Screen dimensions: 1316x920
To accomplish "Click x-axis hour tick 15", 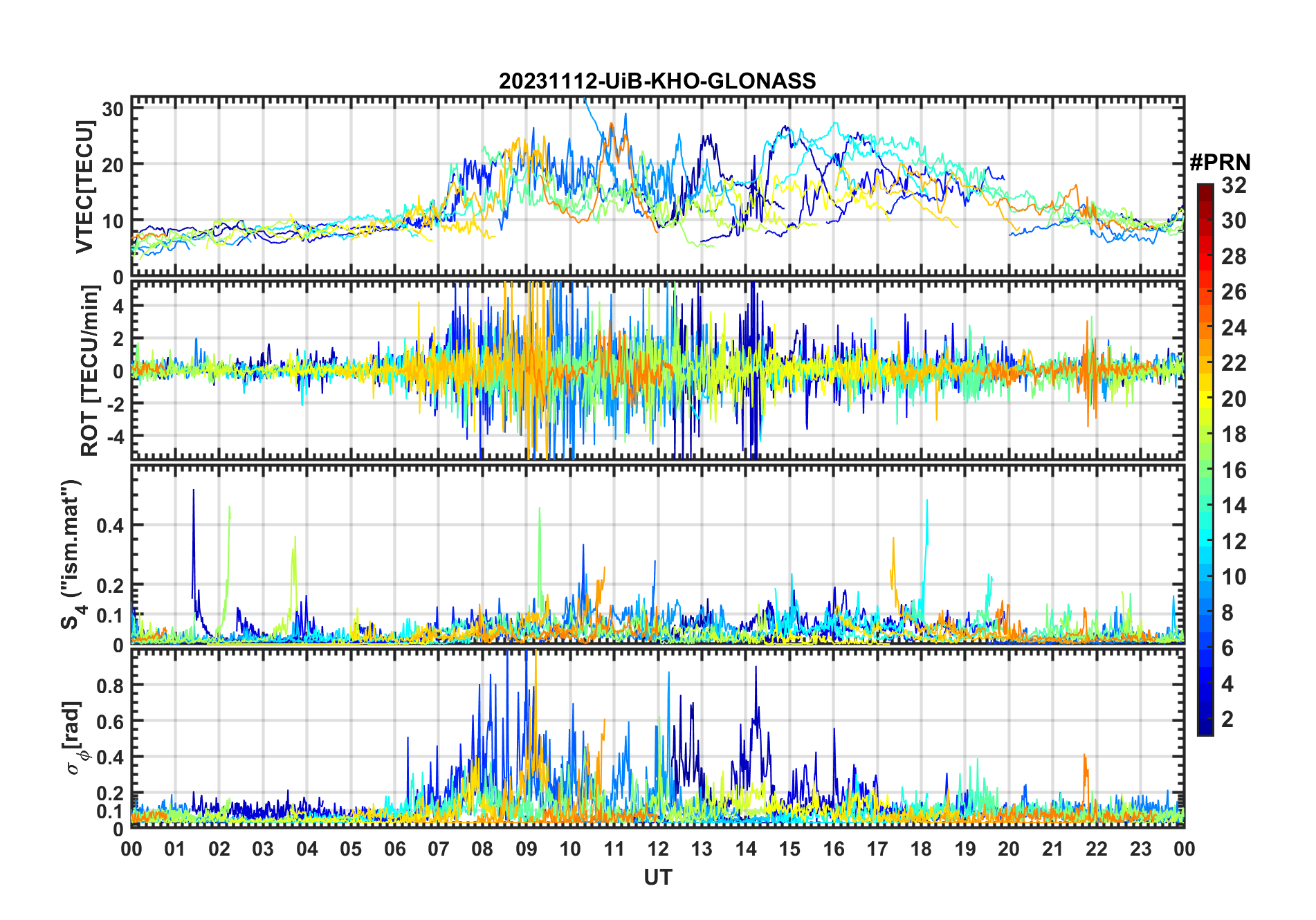I will tap(789, 849).
